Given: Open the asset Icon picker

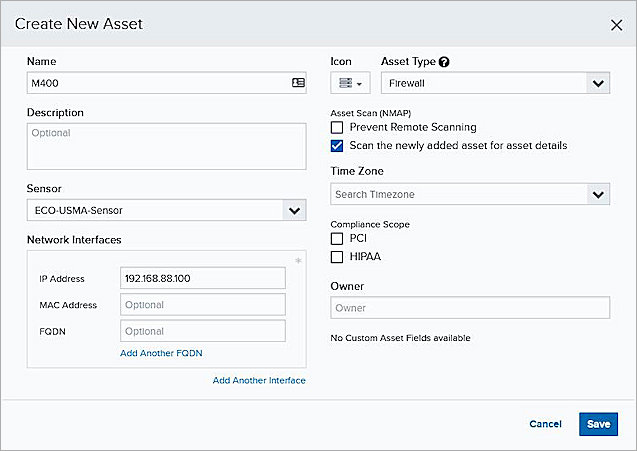Looking at the screenshot, I should pyautogui.click(x=350, y=84).
